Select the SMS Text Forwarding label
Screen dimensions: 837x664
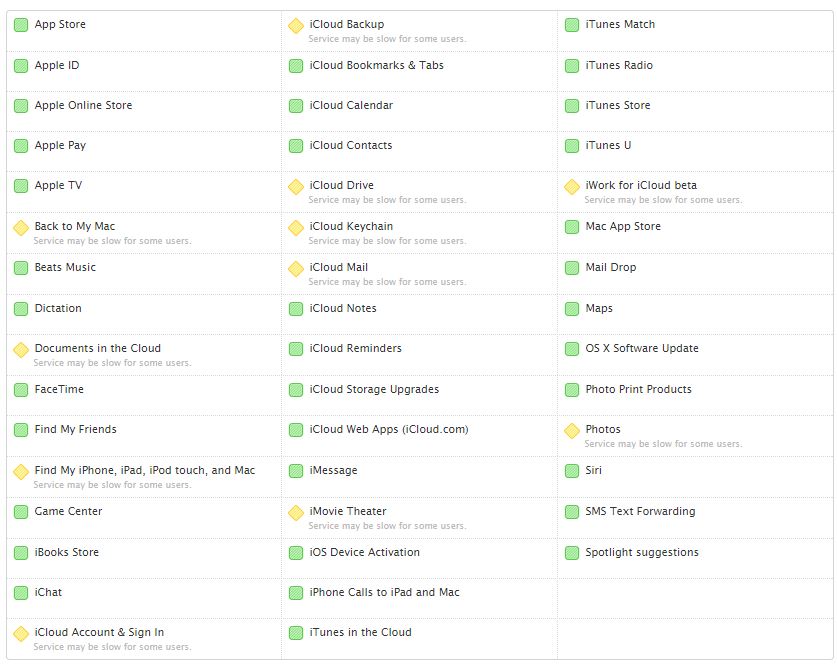coord(640,511)
